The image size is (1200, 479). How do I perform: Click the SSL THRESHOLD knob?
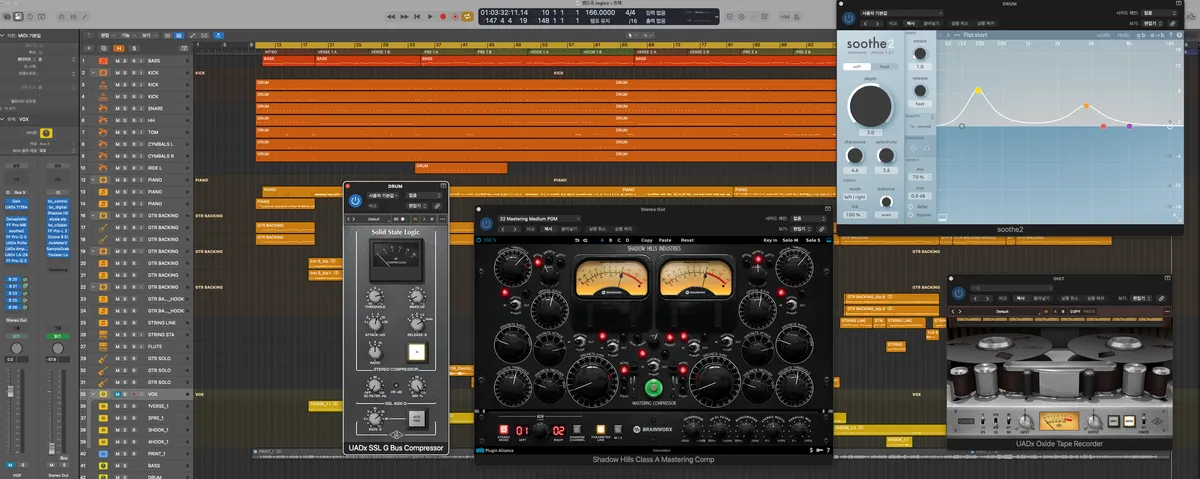375,296
